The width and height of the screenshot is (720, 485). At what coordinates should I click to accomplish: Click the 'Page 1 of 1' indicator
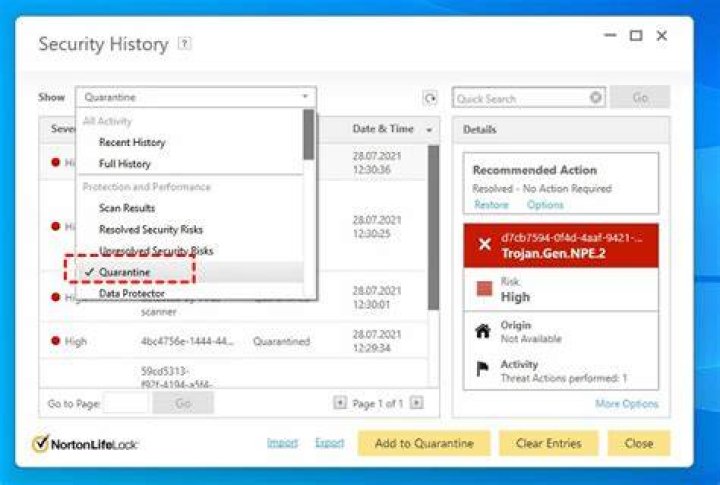(x=377, y=404)
